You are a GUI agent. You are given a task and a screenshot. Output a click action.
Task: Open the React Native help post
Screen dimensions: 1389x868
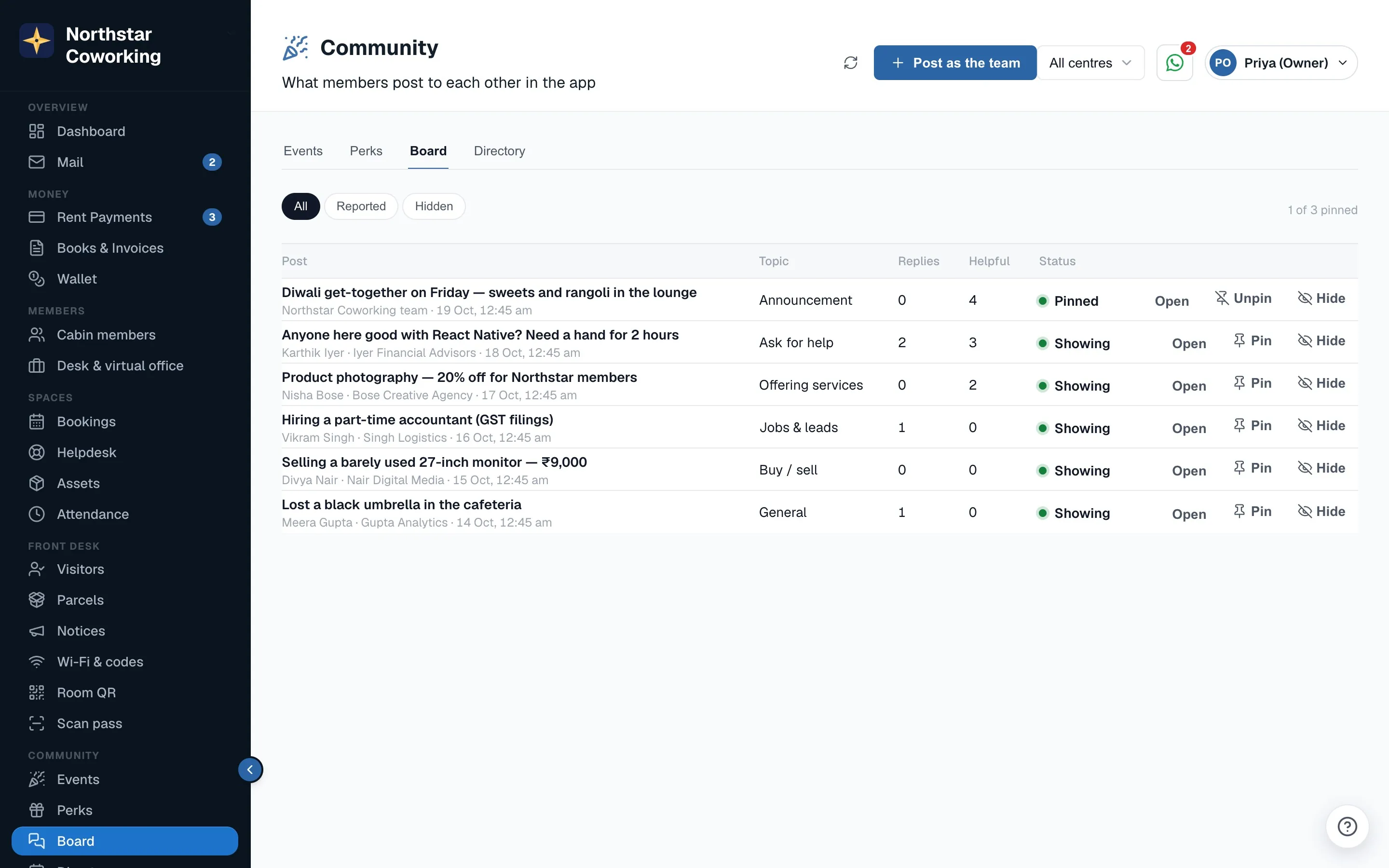1189,344
